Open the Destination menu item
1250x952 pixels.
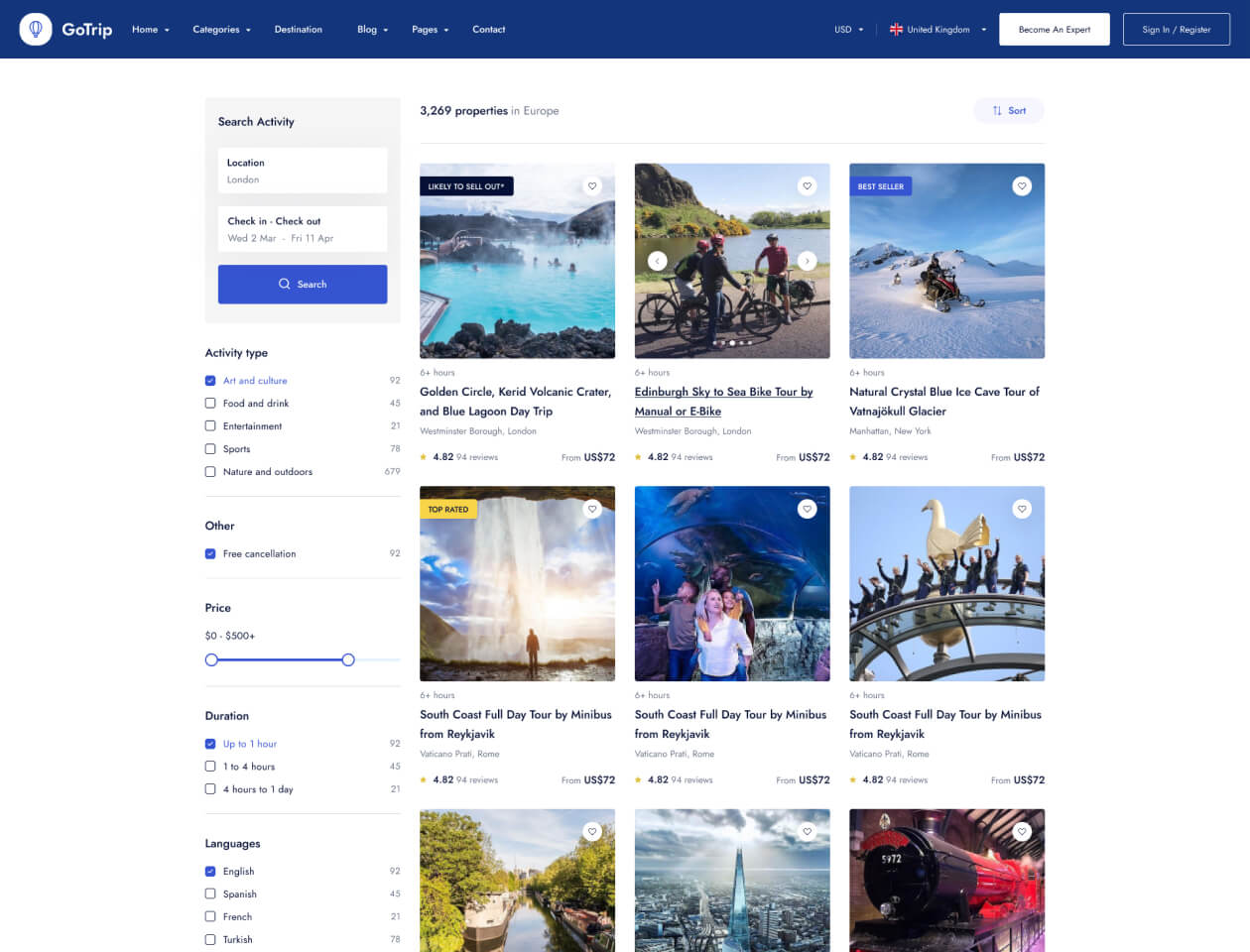click(298, 30)
